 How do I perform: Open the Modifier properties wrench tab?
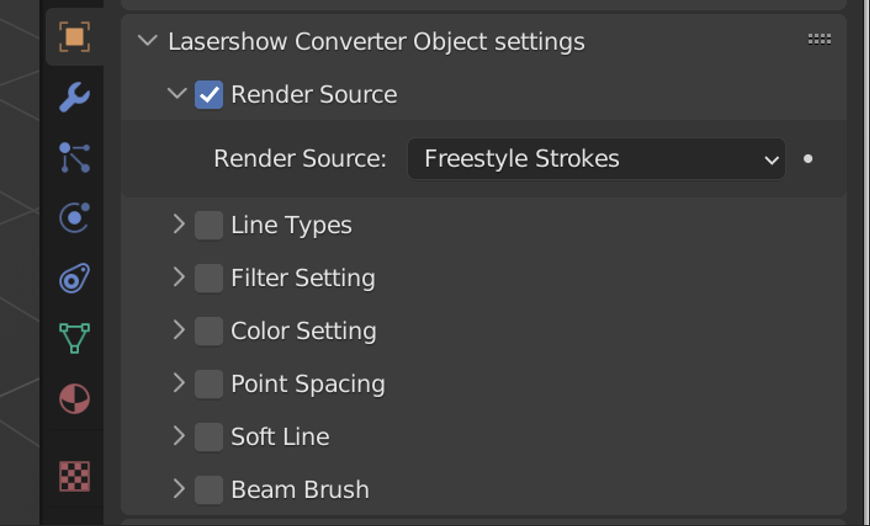tap(74, 97)
